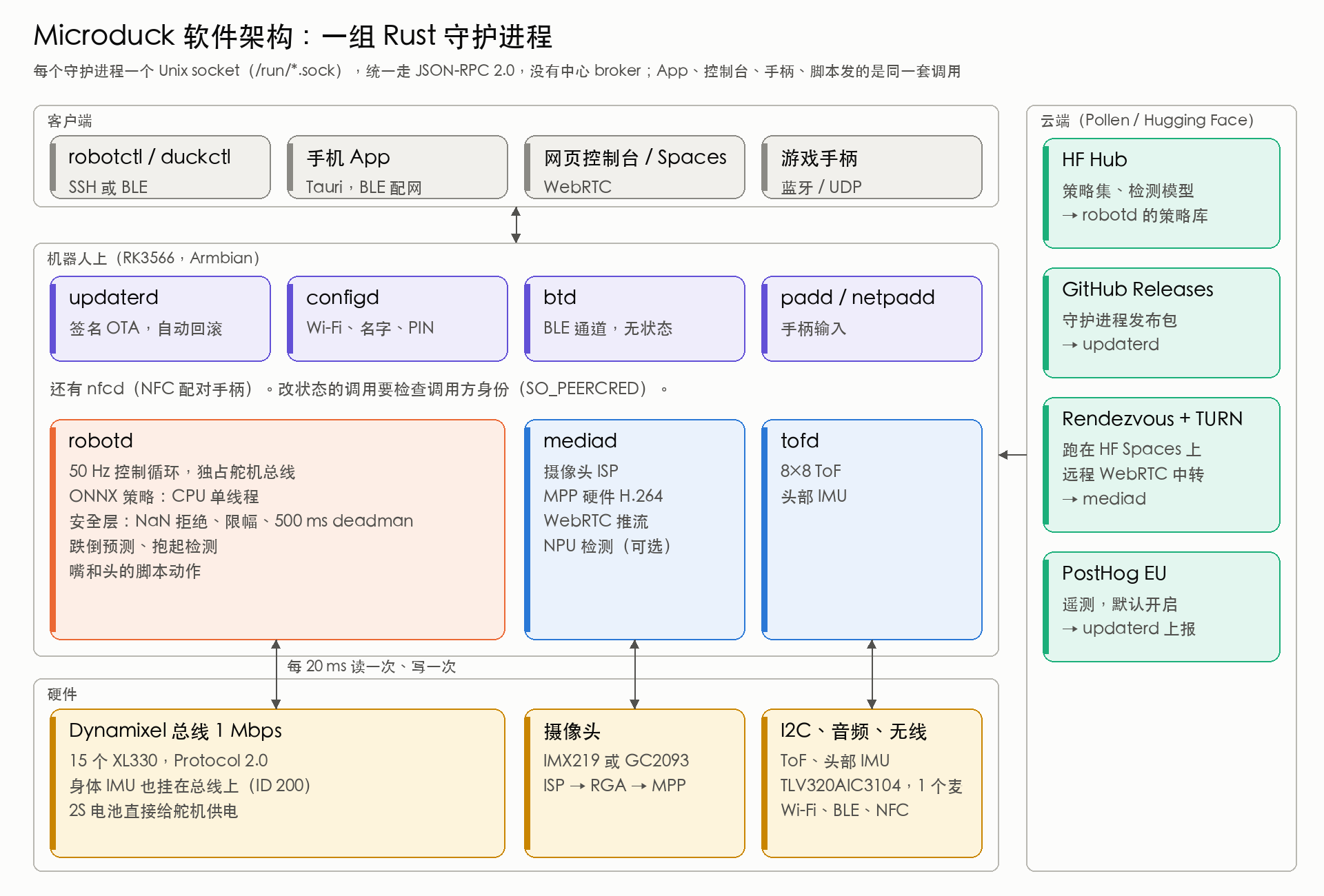Click the subtitle mentioning JSON-RPC 2.0
This screenshot has height=896, width=1324.
(496, 71)
